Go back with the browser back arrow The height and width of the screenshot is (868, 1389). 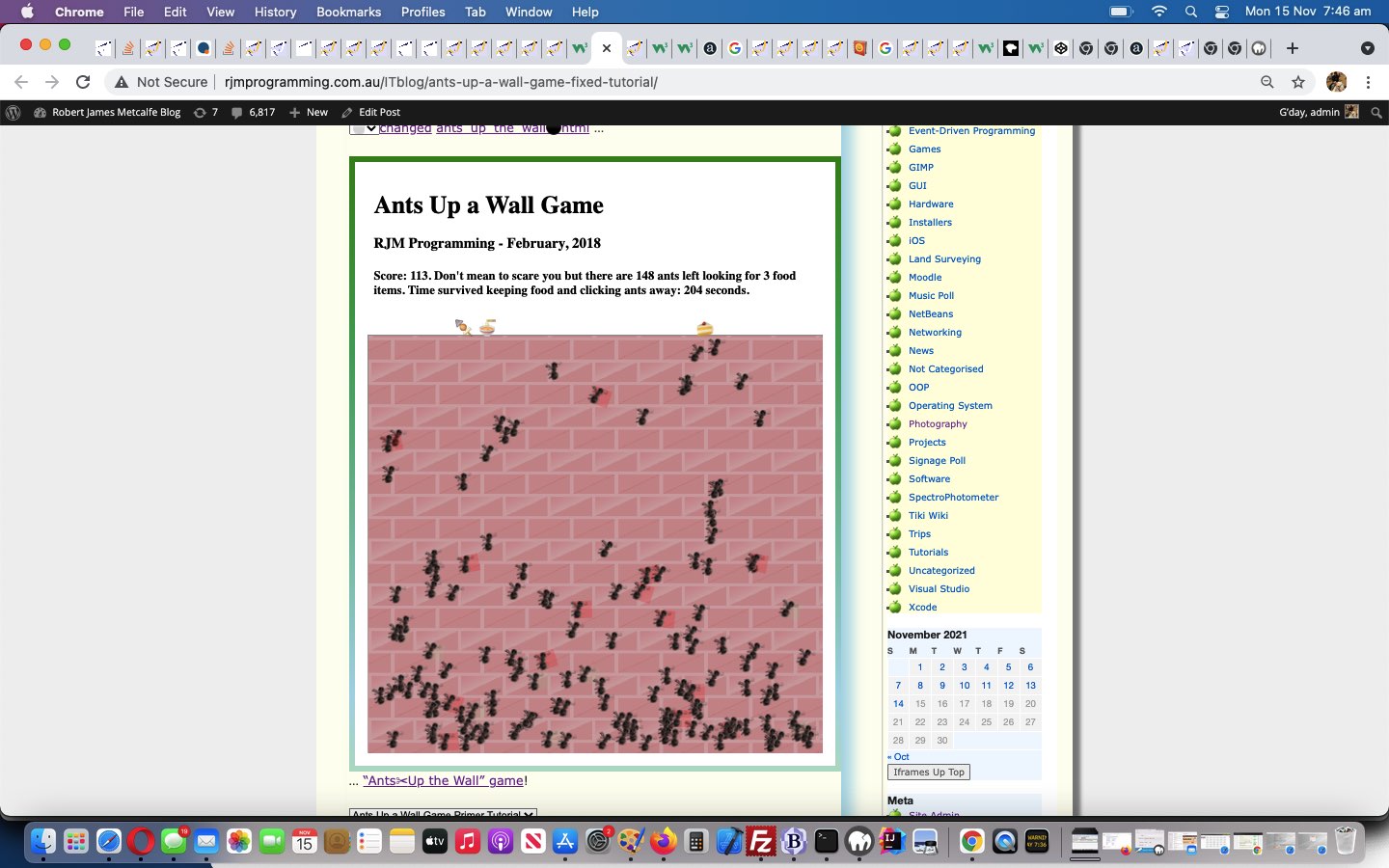(x=21, y=82)
